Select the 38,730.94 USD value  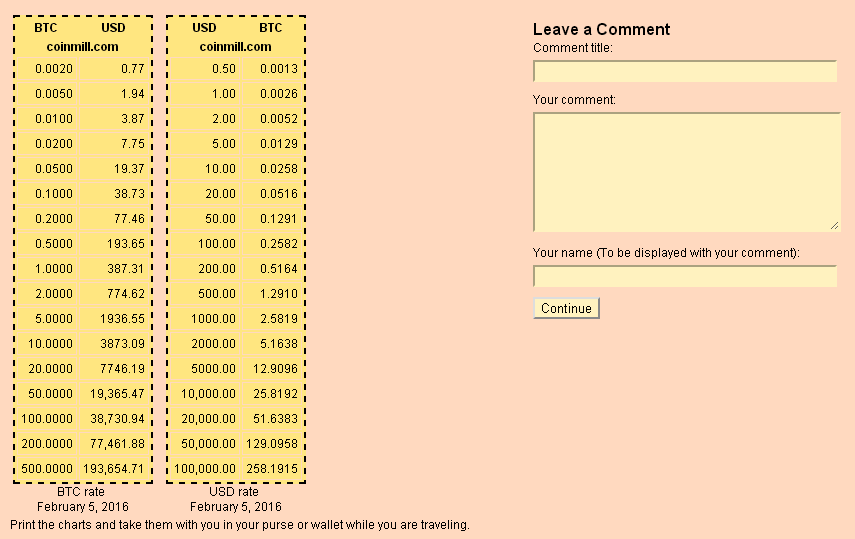point(117,419)
